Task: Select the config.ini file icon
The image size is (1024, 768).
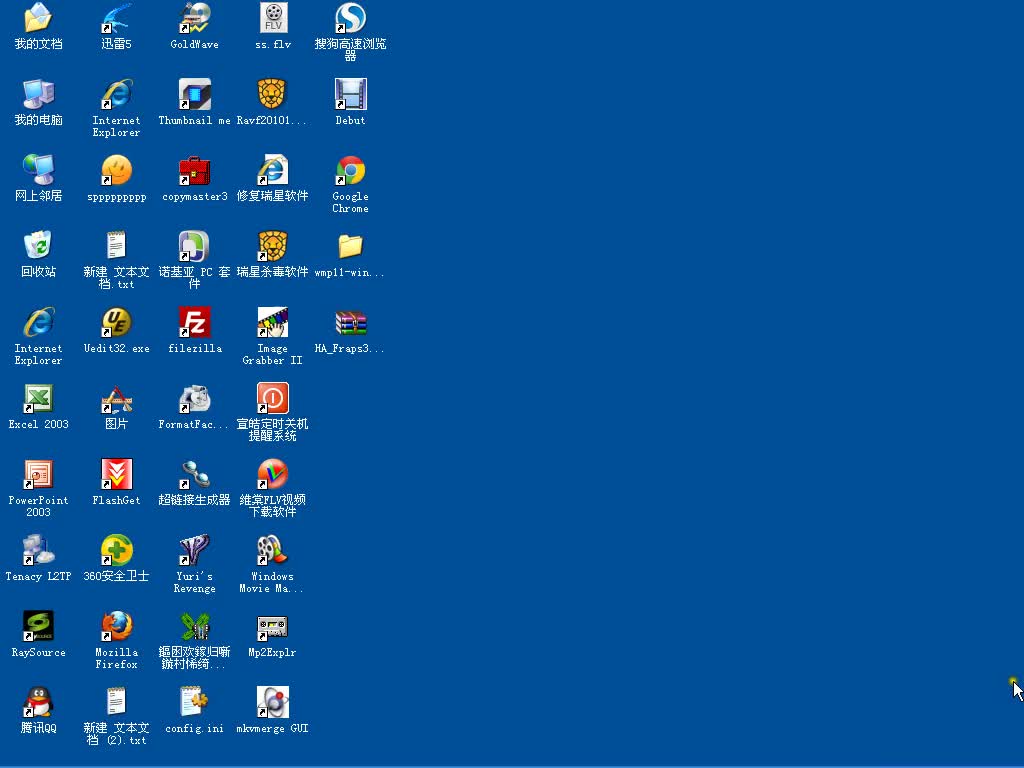Action: pos(194,703)
